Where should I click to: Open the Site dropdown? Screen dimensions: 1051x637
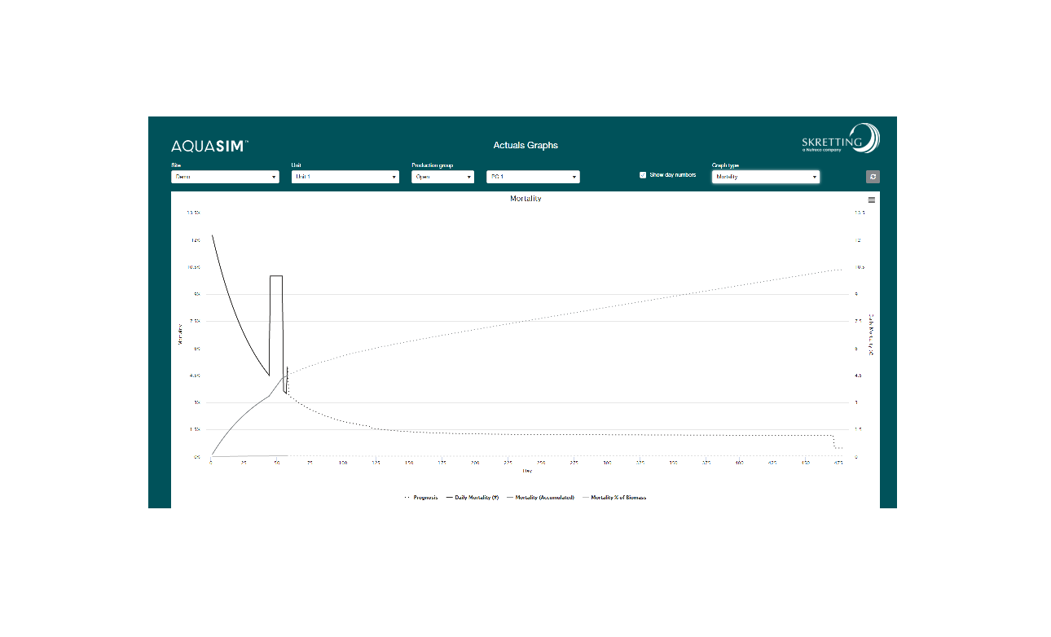[x=225, y=177]
